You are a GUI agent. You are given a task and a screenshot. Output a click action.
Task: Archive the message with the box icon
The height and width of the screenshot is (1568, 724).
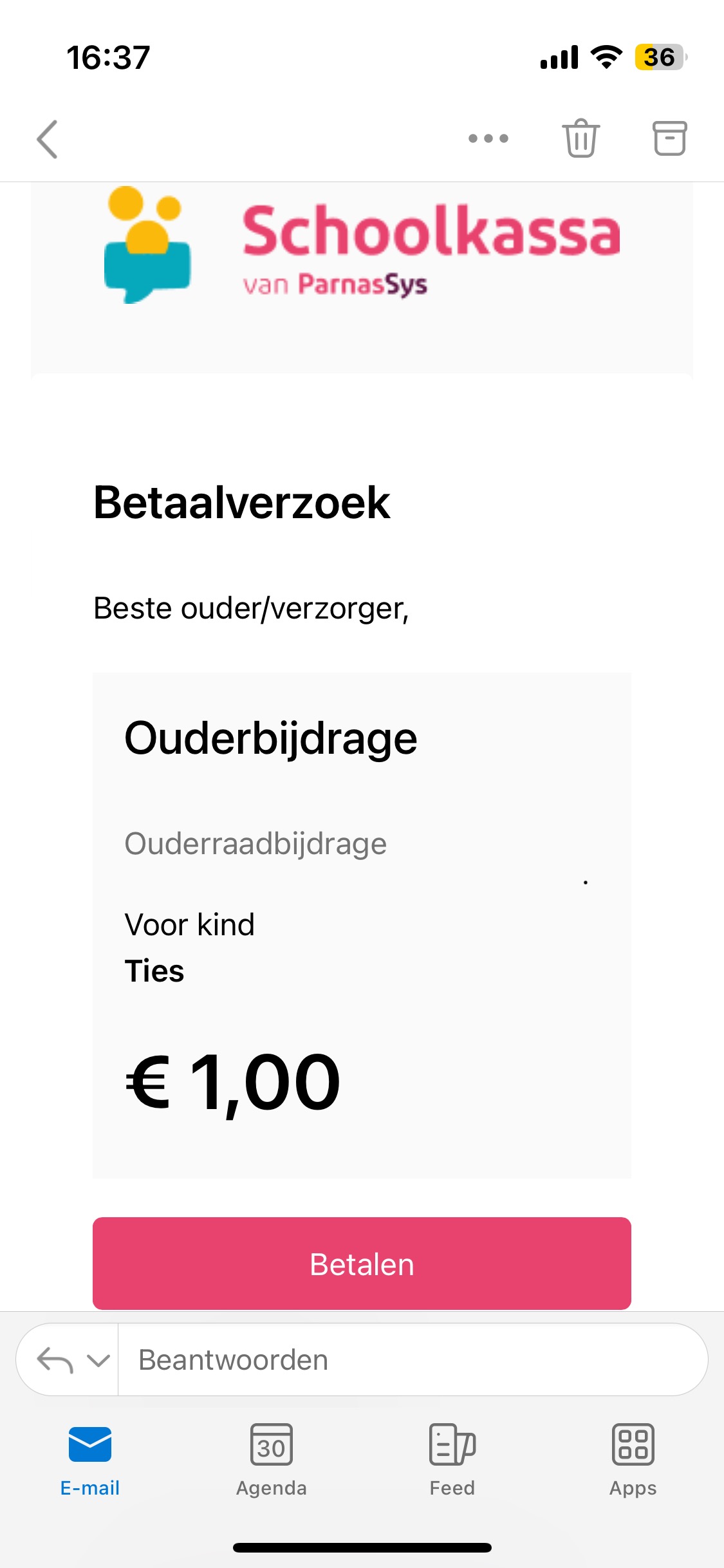pos(670,138)
